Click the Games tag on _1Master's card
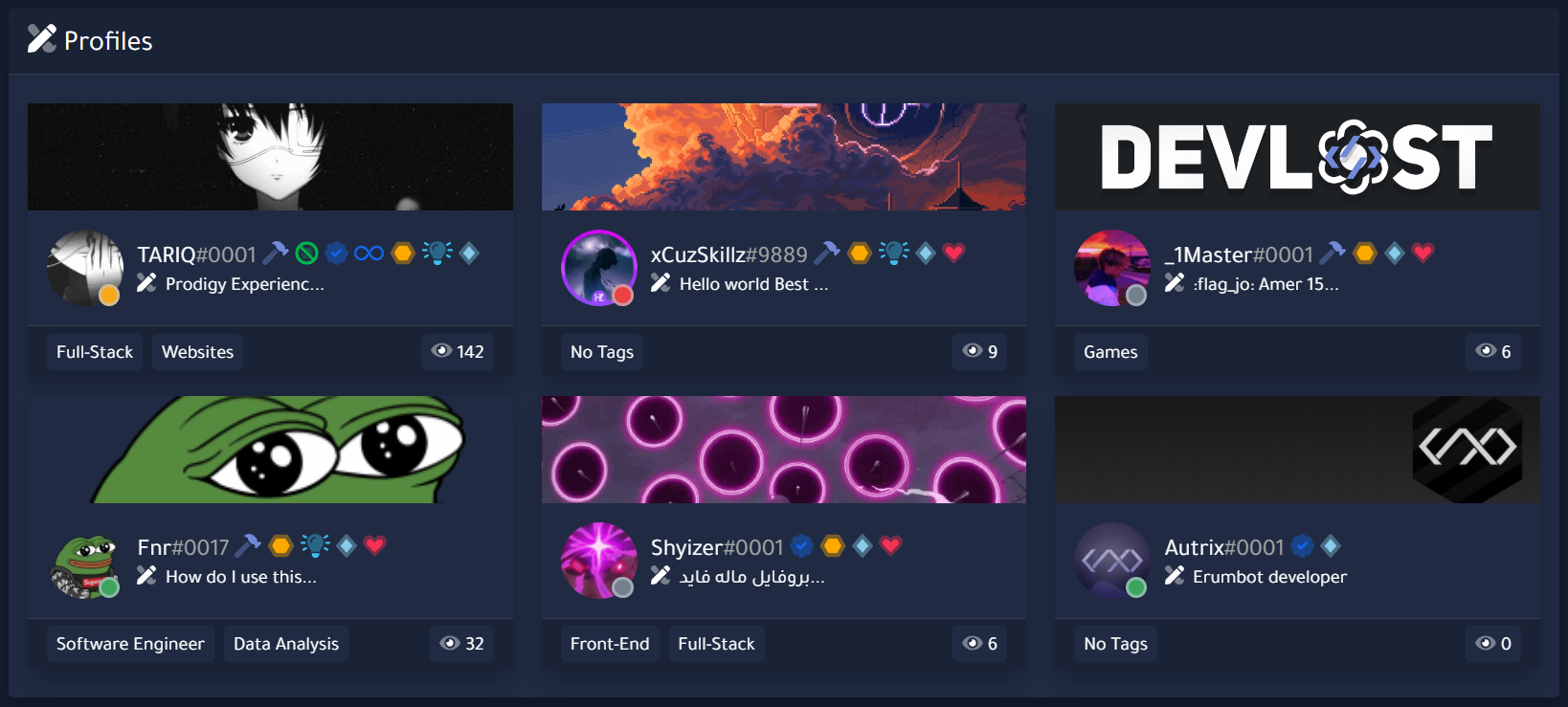This screenshot has height=707, width=1568. (1110, 352)
